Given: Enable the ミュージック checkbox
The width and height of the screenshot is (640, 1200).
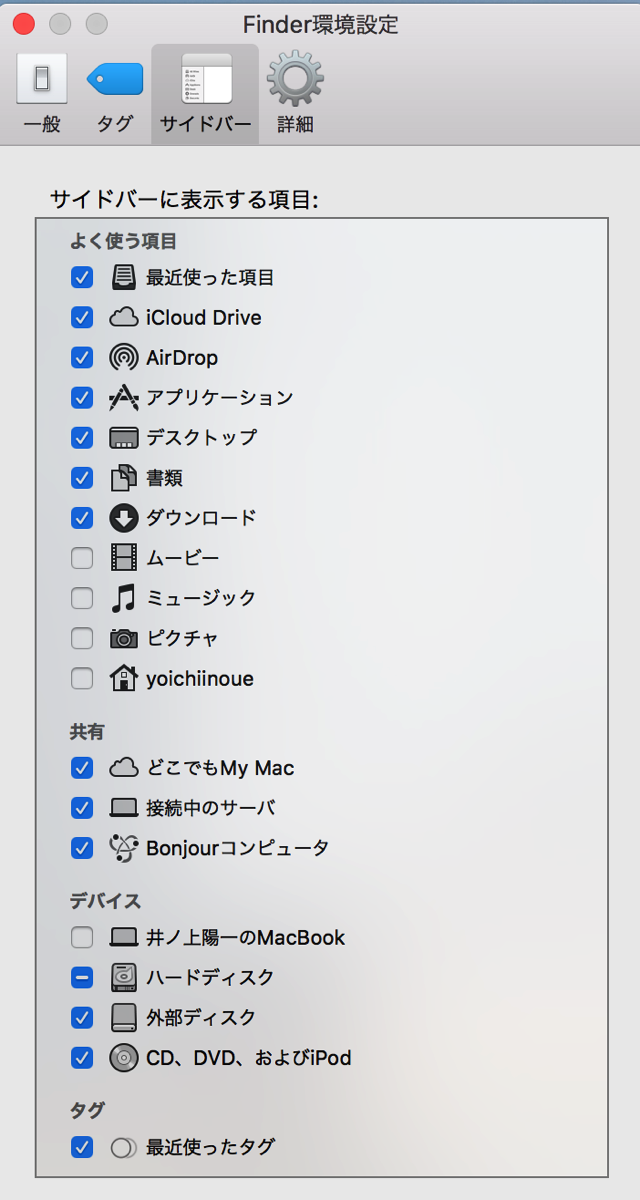Looking at the screenshot, I should (x=82, y=598).
